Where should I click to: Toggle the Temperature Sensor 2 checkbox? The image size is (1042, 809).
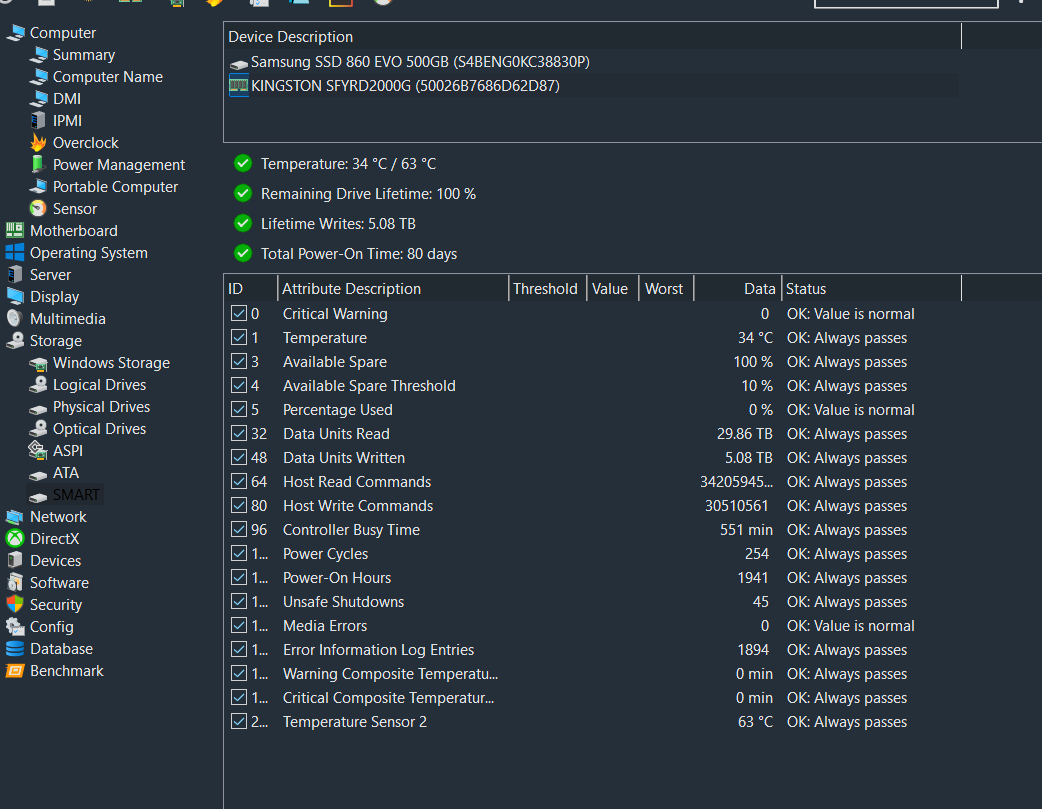click(x=239, y=721)
